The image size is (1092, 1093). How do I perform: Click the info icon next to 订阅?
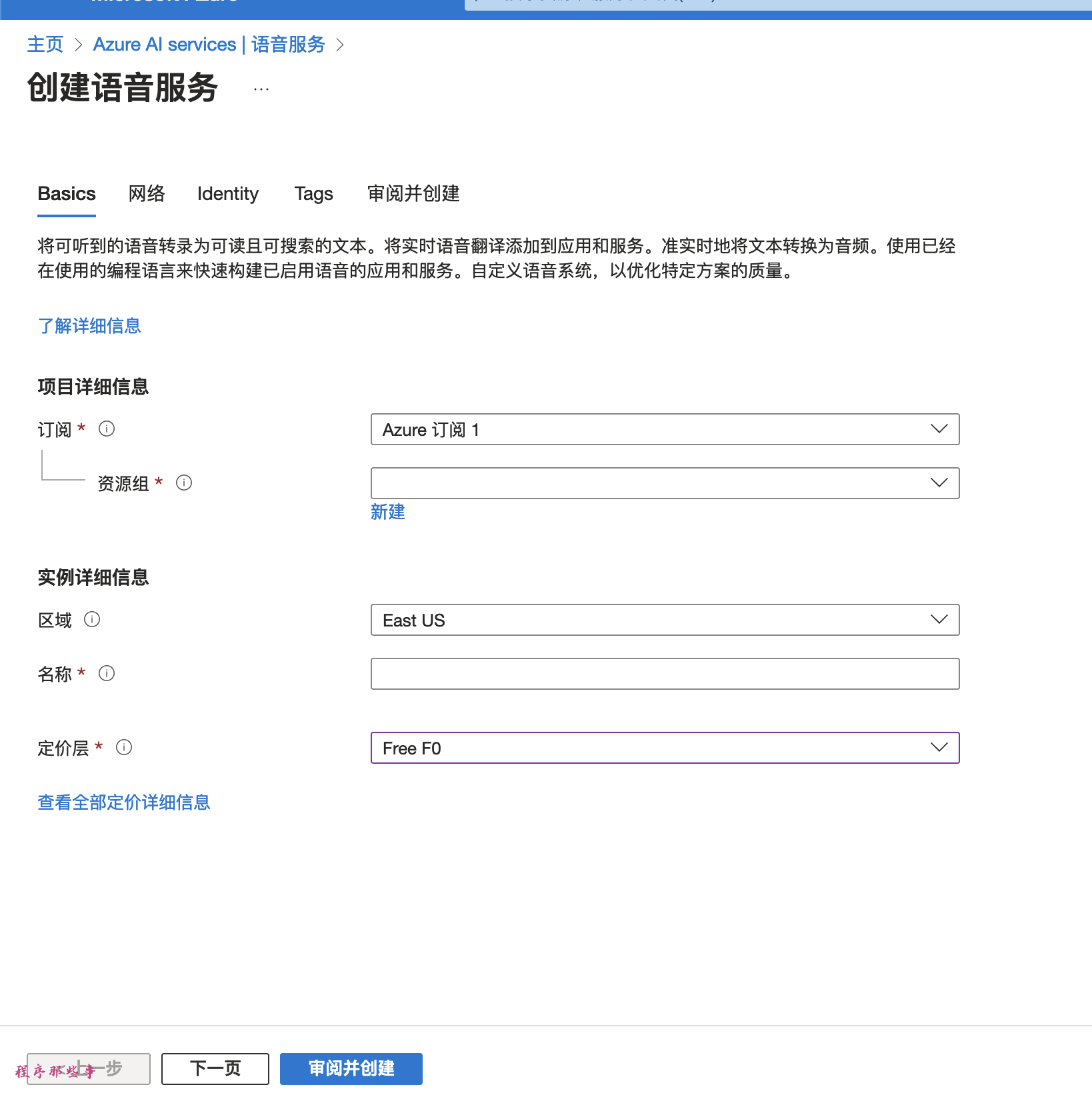pyautogui.click(x=107, y=429)
